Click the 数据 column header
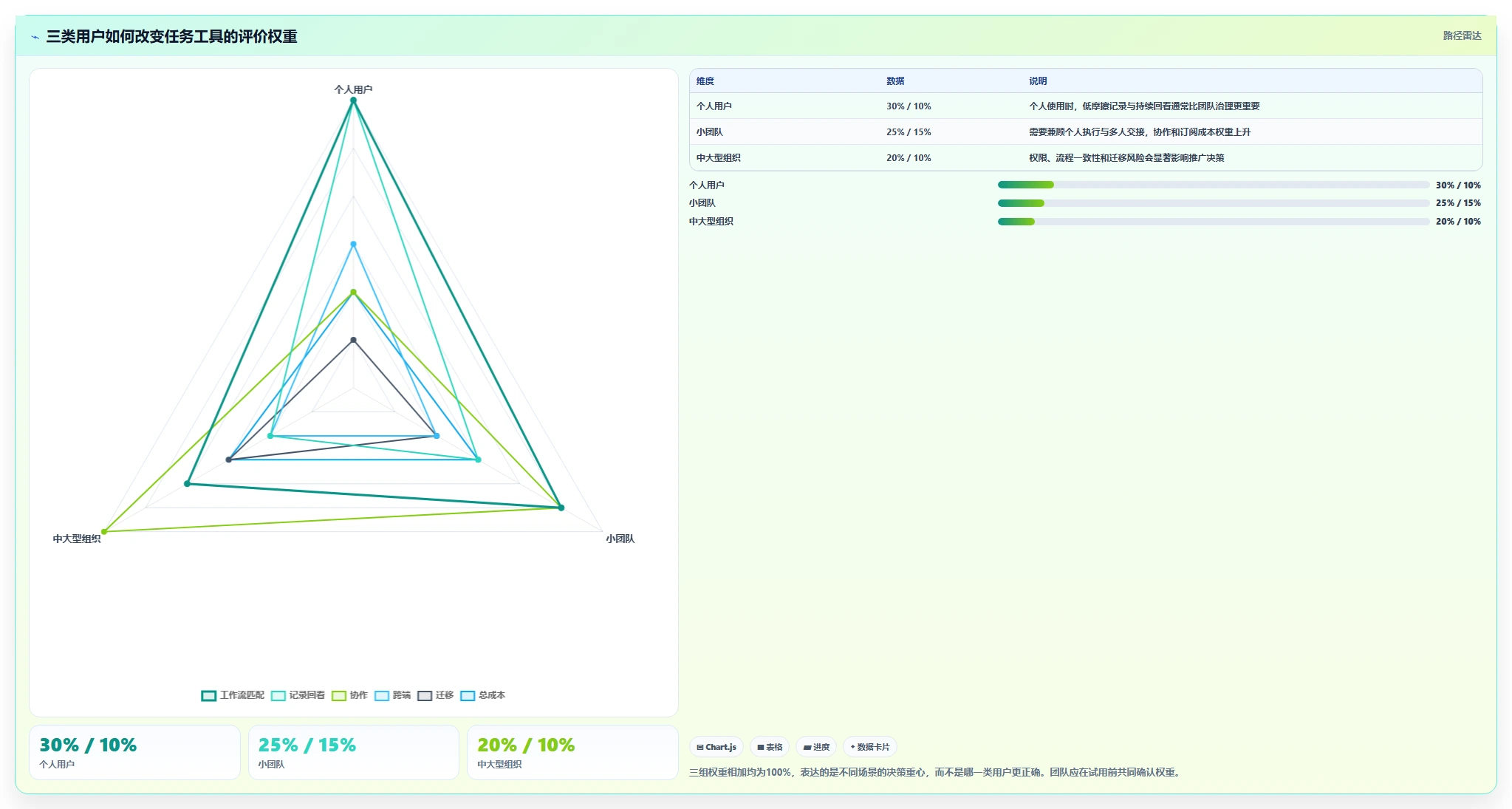The image size is (1512, 809). click(x=895, y=81)
